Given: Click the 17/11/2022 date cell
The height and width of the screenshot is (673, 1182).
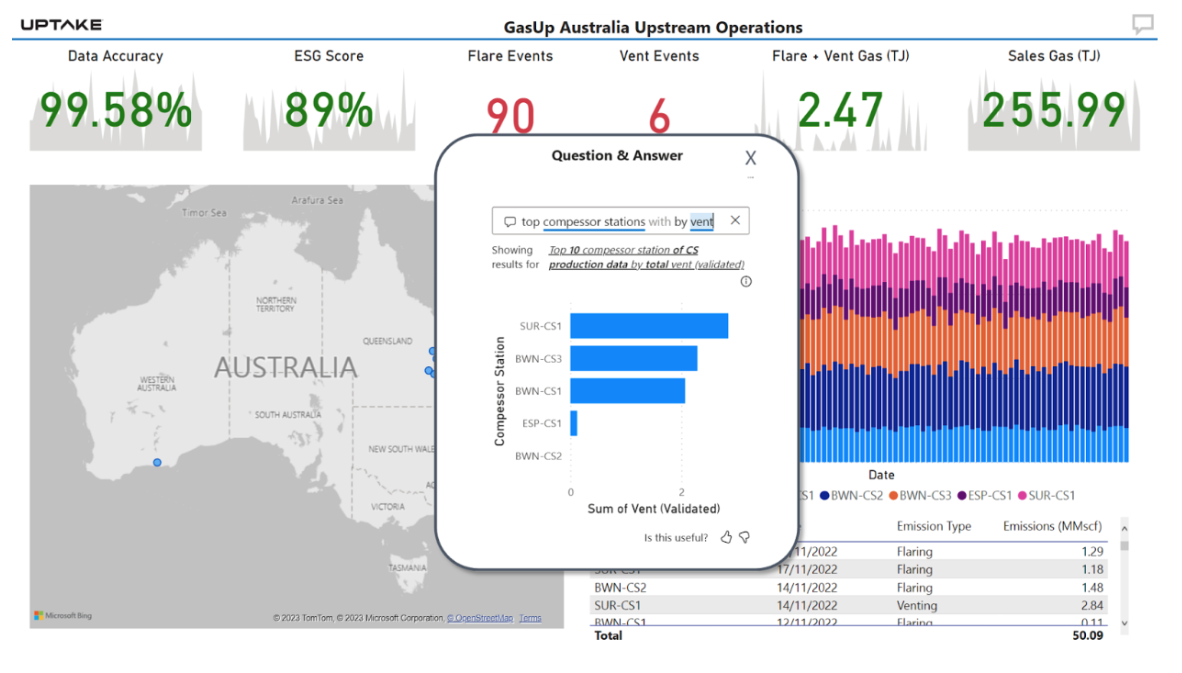Looking at the screenshot, I should point(807,570).
